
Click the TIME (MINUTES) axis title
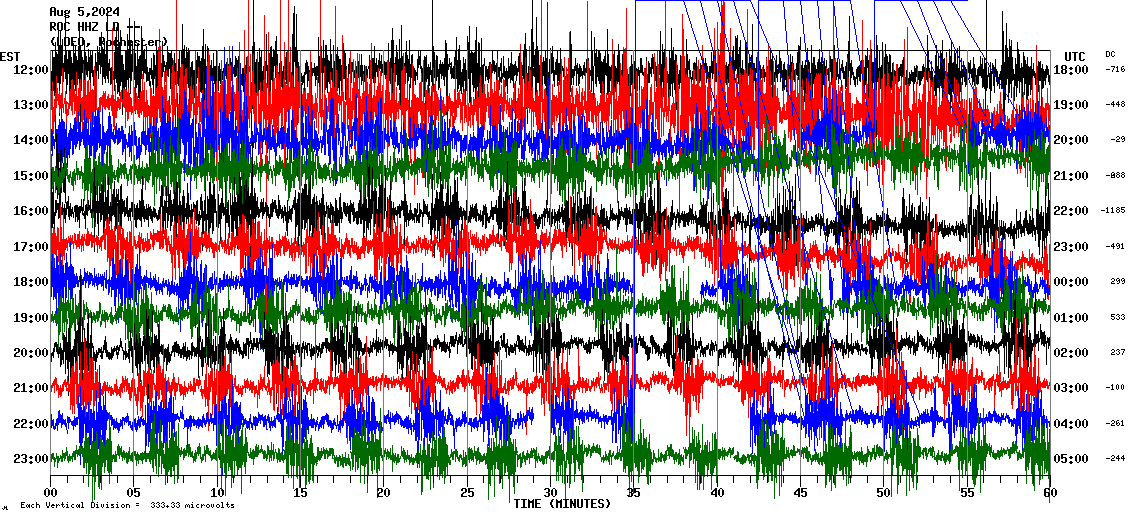pyautogui.click(x=562, y=504)
